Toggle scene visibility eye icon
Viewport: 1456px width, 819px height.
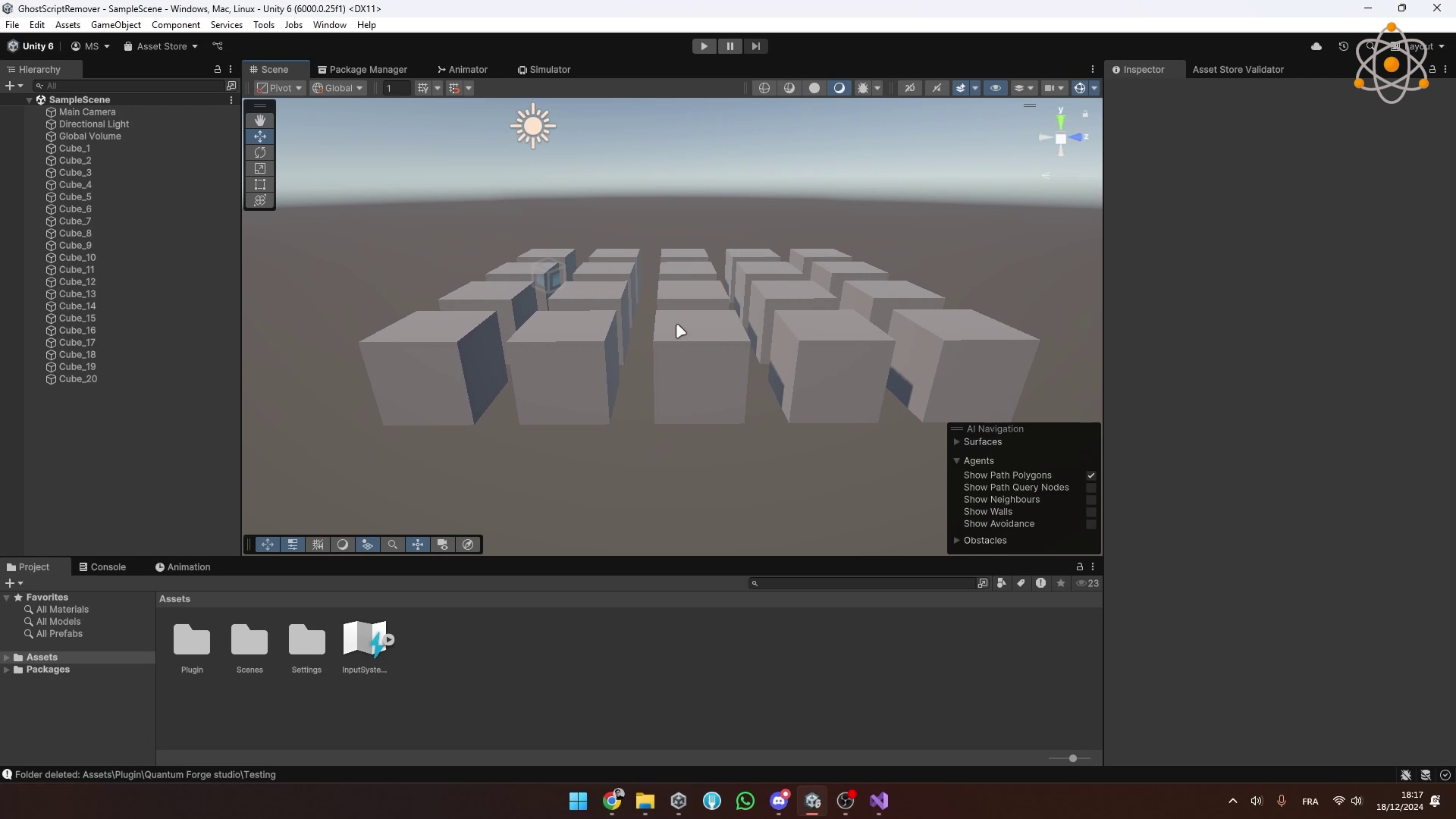[996, 88]
